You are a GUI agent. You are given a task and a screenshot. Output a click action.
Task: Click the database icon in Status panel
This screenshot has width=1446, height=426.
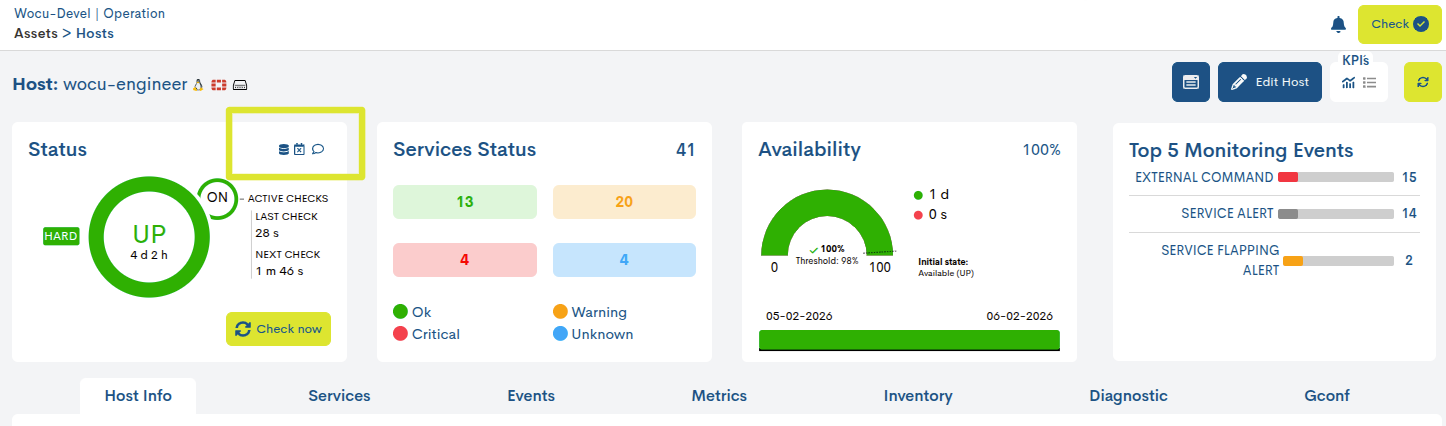[283, 150]
